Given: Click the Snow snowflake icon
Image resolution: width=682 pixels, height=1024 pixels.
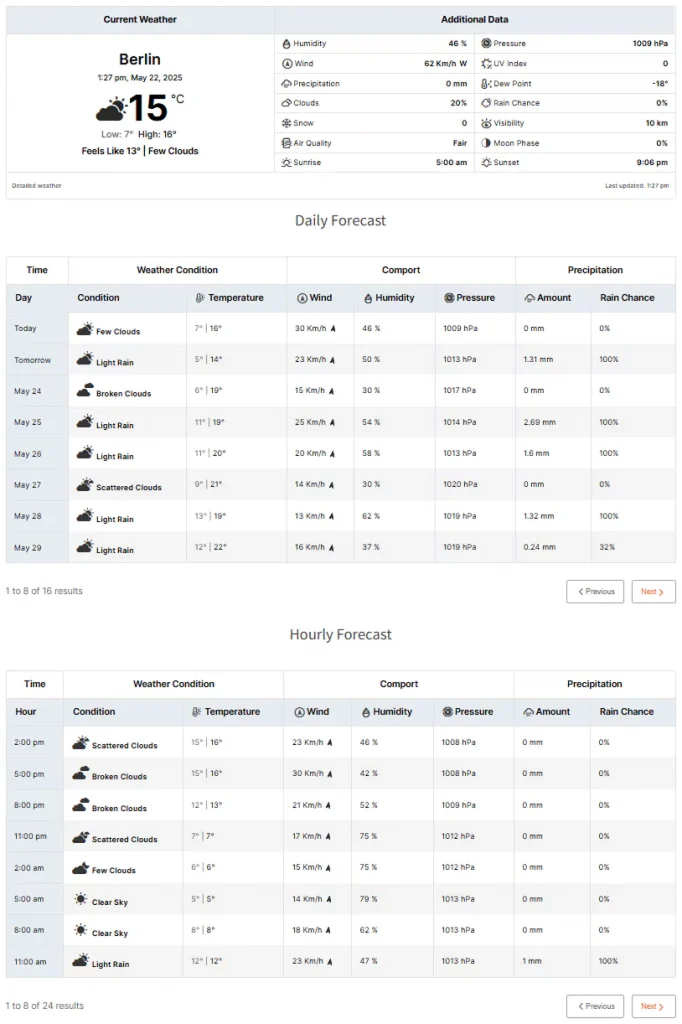Looking at the screenshot, I should (286, 123).
